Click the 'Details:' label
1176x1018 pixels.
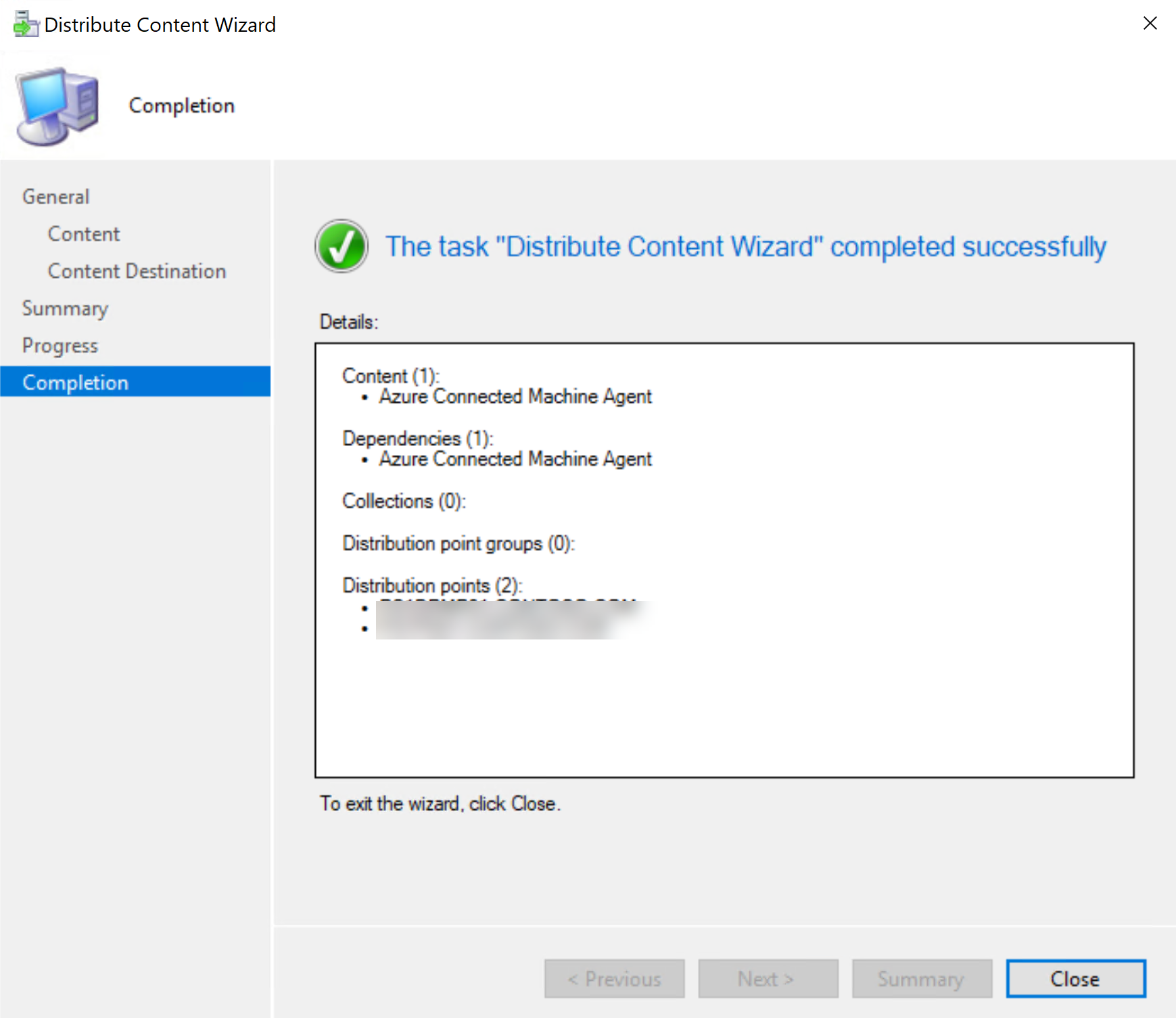pyautogui.click(x=349, y=322)
